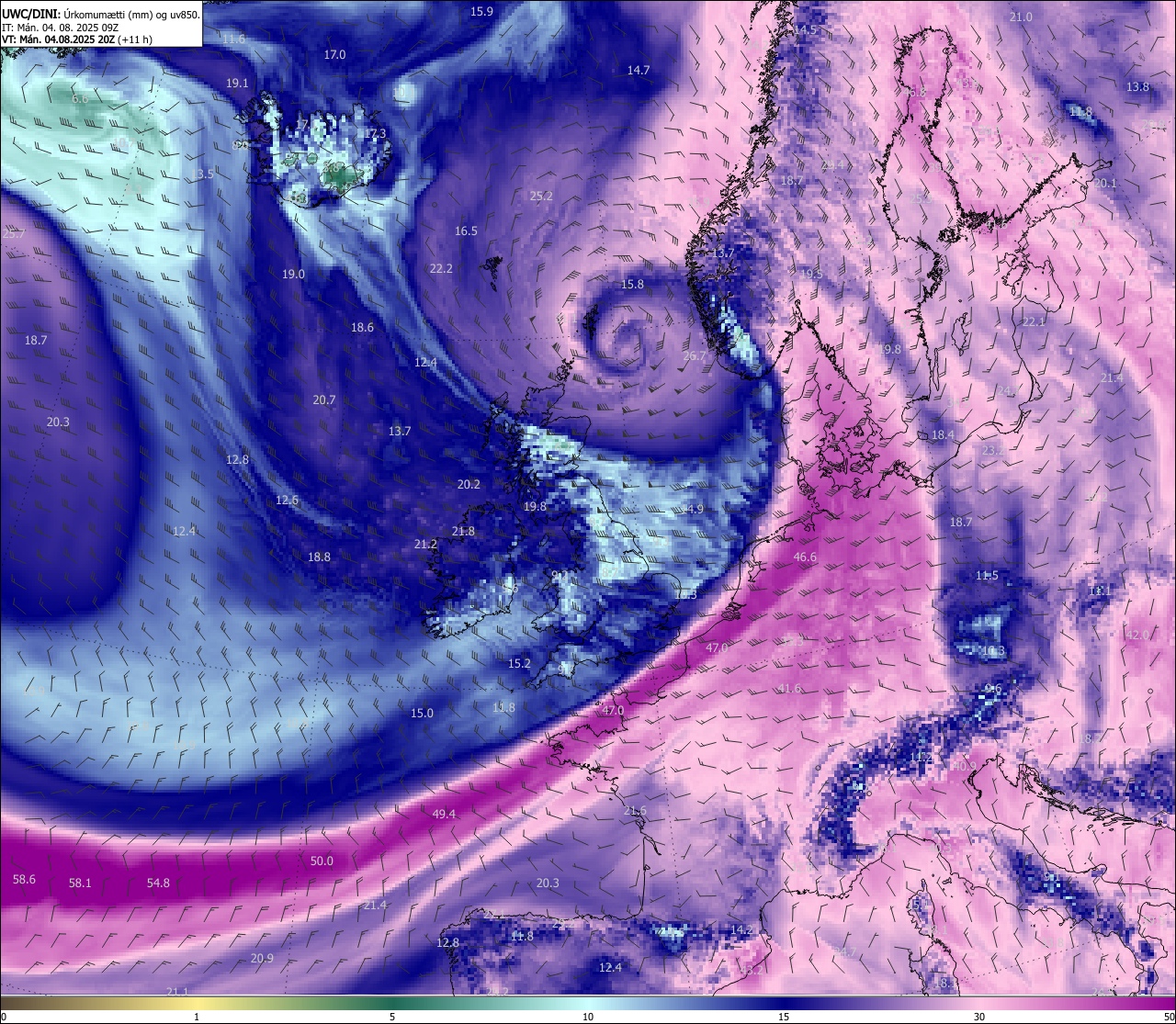
Task: Click the legend tick label 1
Action: pos(197,1017)
